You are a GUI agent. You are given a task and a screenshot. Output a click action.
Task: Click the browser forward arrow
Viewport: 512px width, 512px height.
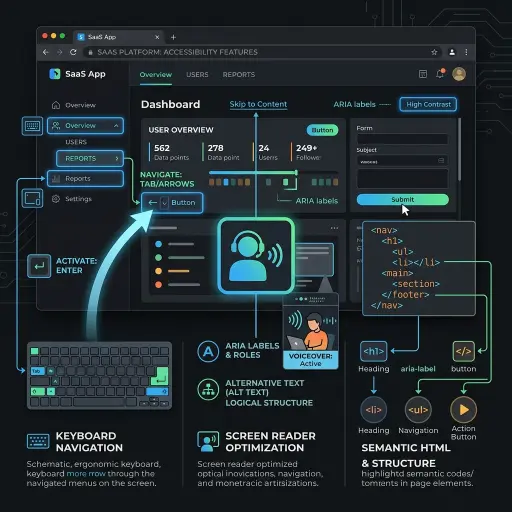(59, 52)
